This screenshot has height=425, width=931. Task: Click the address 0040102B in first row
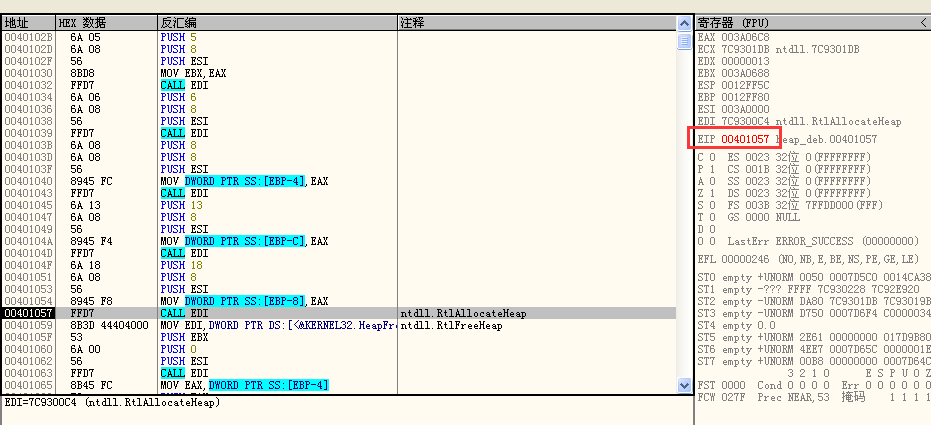(28, 37)
